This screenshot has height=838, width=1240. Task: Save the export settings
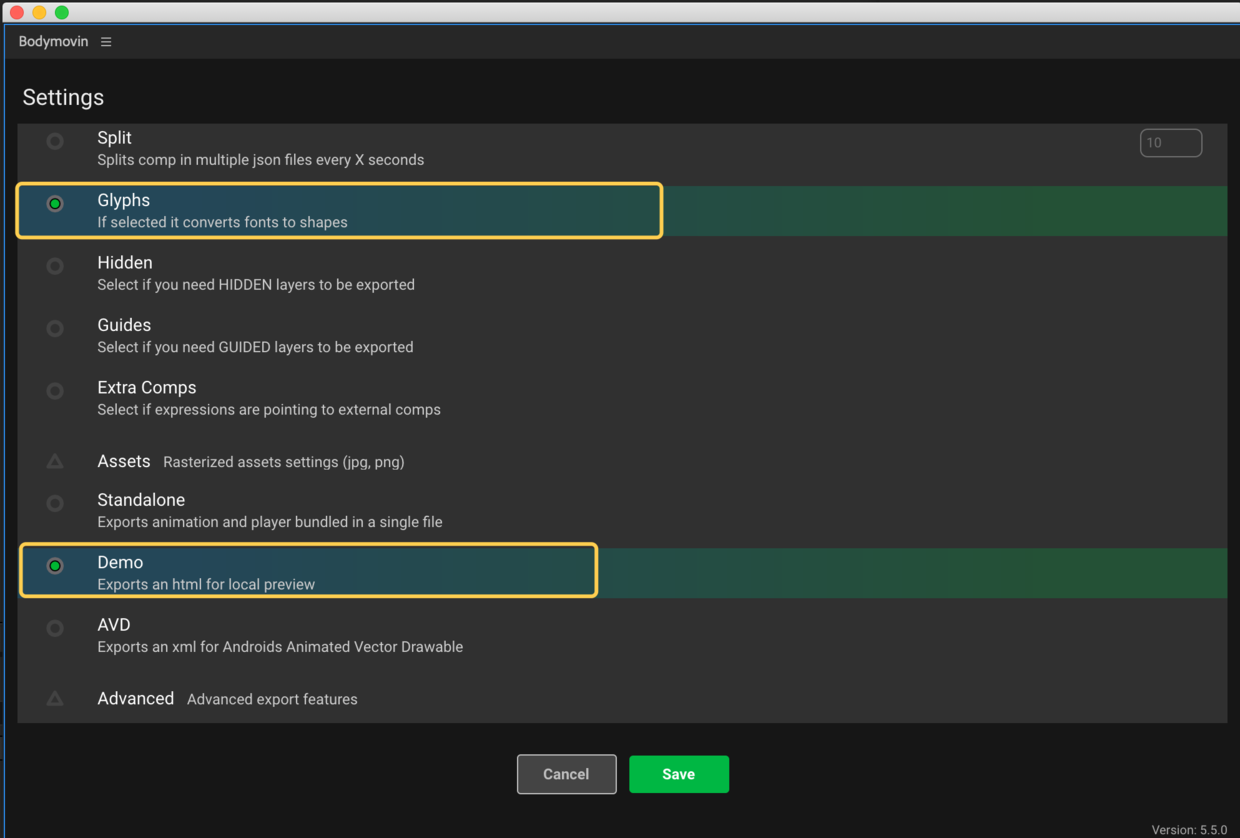tap(679, 774)
